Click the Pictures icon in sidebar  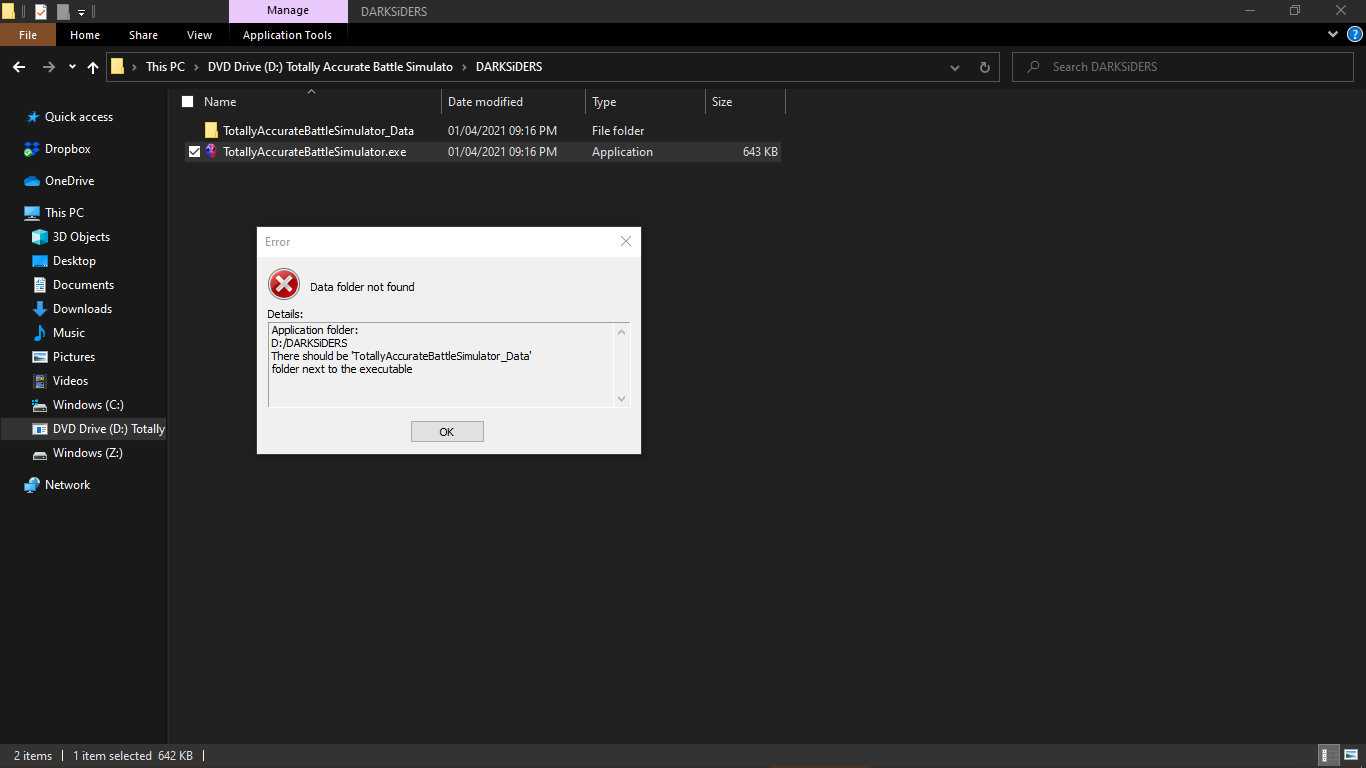click(x=40, y=357)
